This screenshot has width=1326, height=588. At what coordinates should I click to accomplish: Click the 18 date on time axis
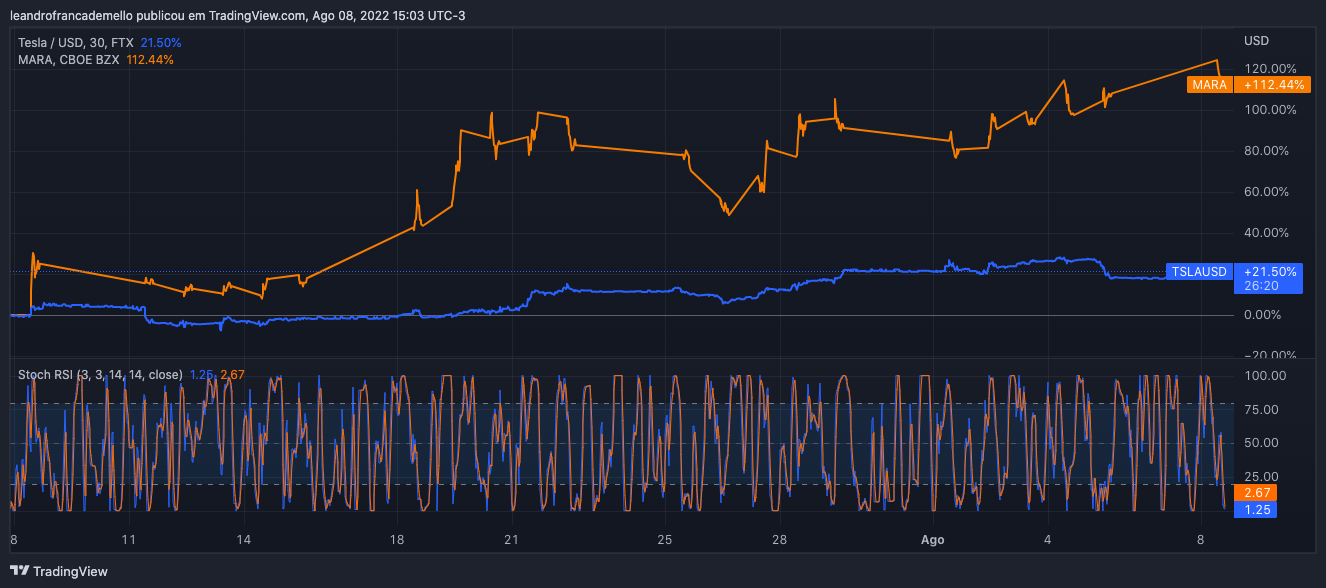point(397,540)
